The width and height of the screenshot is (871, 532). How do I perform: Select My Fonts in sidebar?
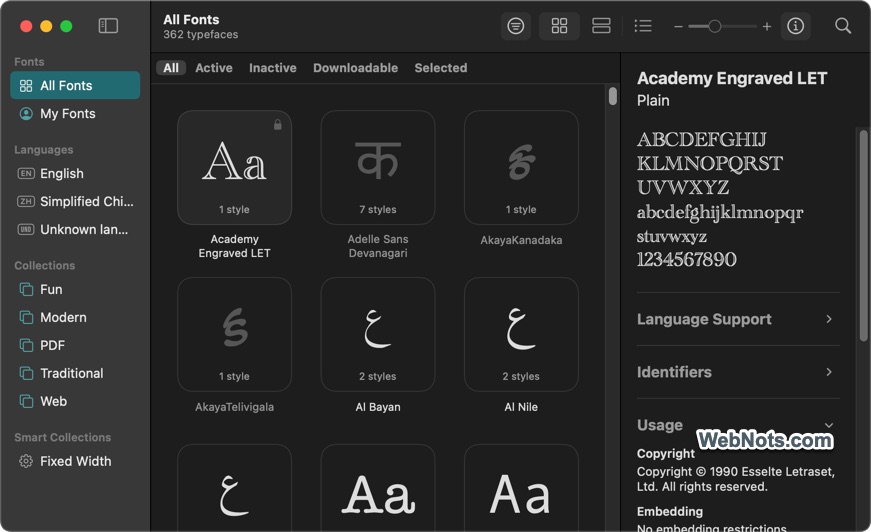click(x=75, y=114)
